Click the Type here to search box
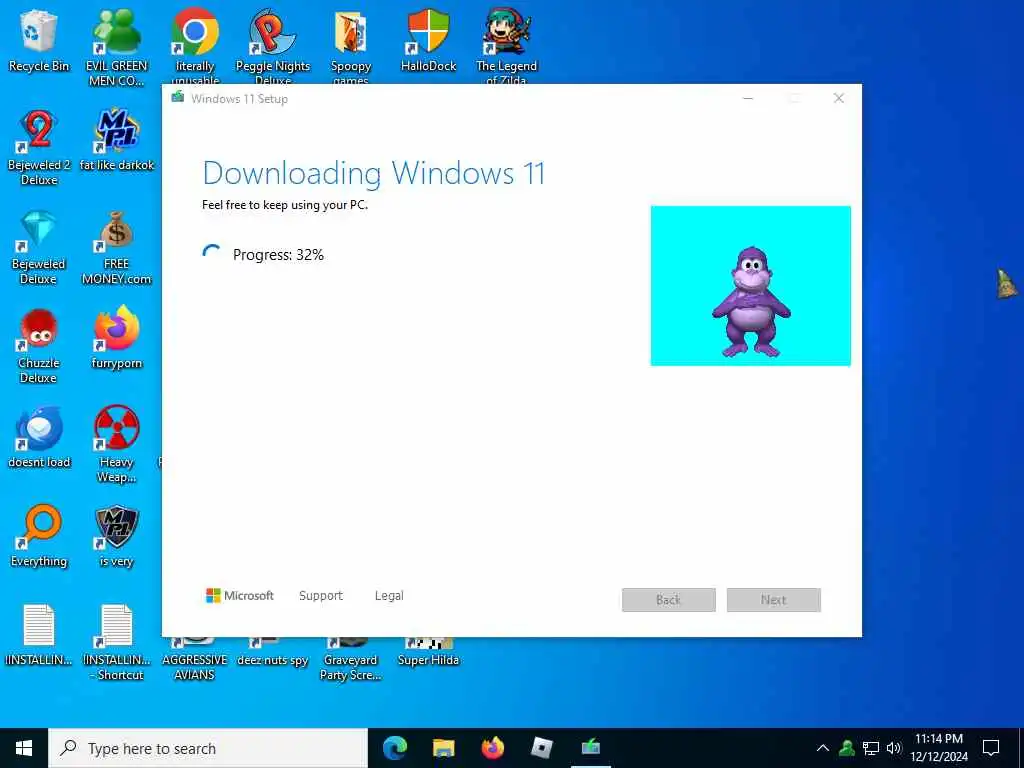The height and width of the screenshot is (768, 1024). pos(208,748)
